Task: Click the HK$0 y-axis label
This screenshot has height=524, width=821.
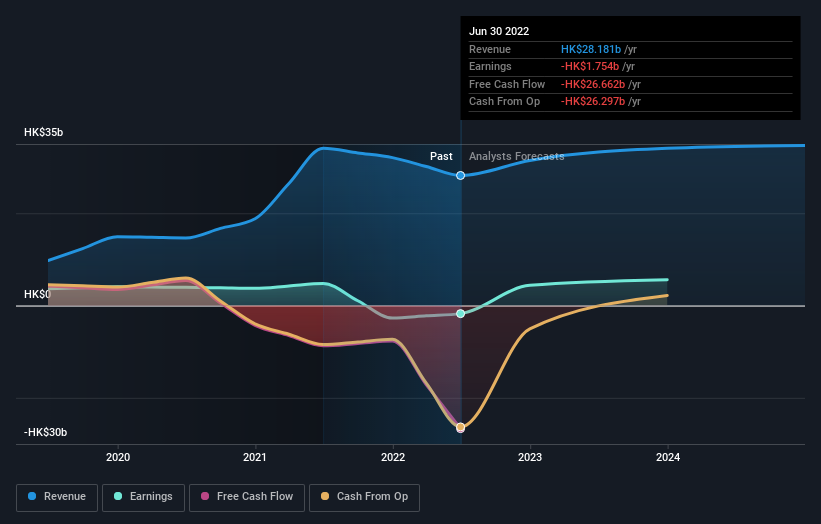Action: 37,294
